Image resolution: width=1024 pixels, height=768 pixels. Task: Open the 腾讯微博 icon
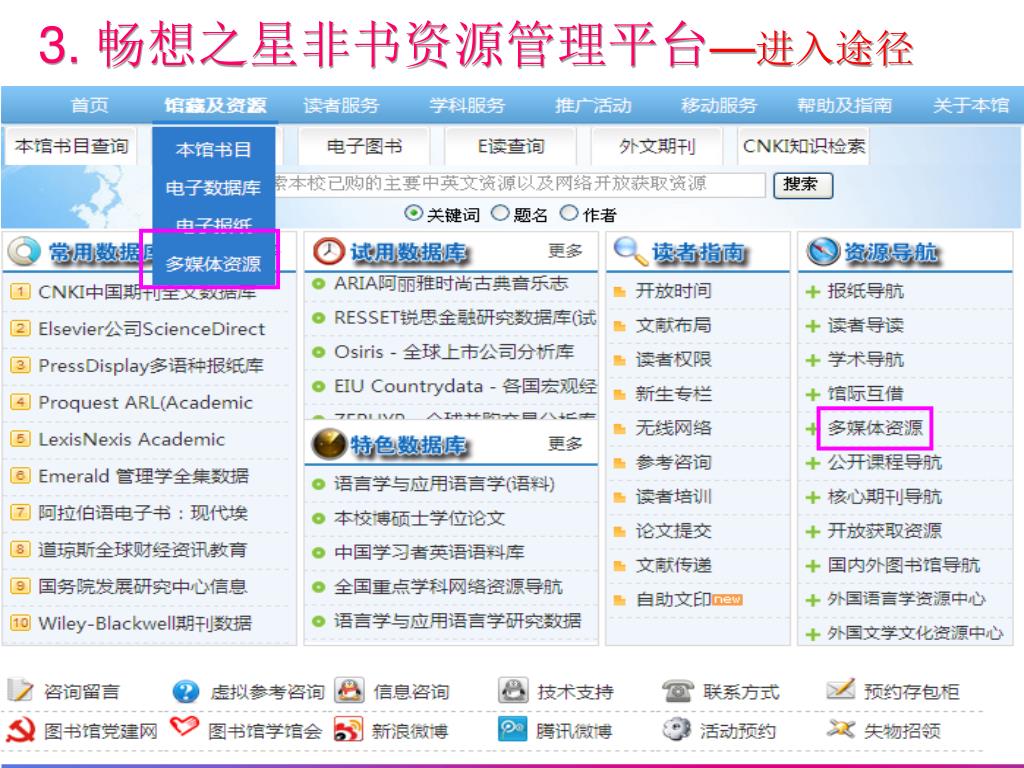[x=513, y=729]
